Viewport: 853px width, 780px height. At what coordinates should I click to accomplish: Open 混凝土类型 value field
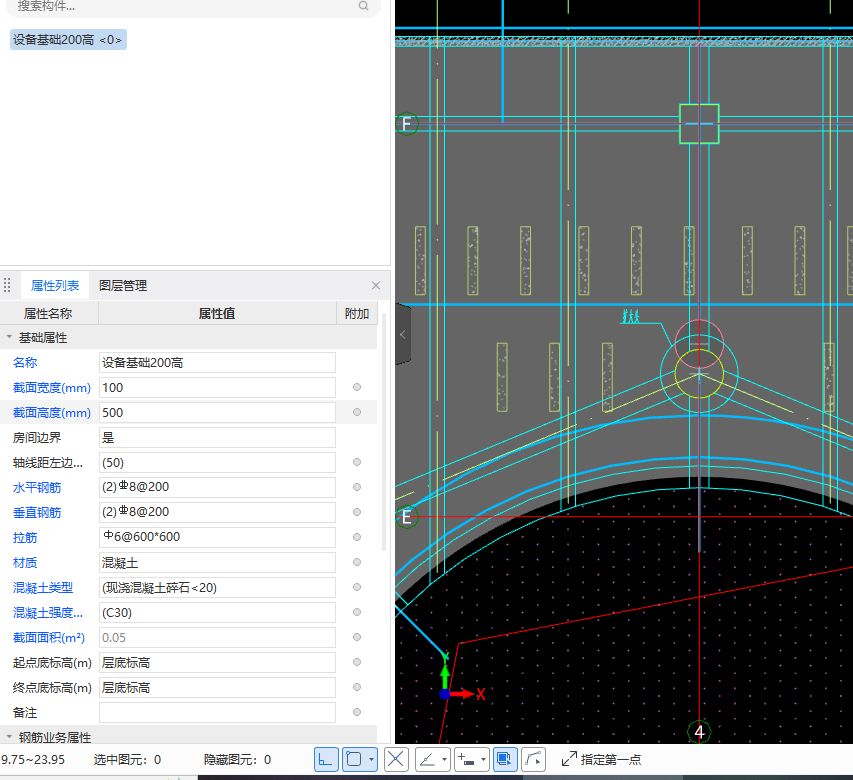click(x=217, y=587)
